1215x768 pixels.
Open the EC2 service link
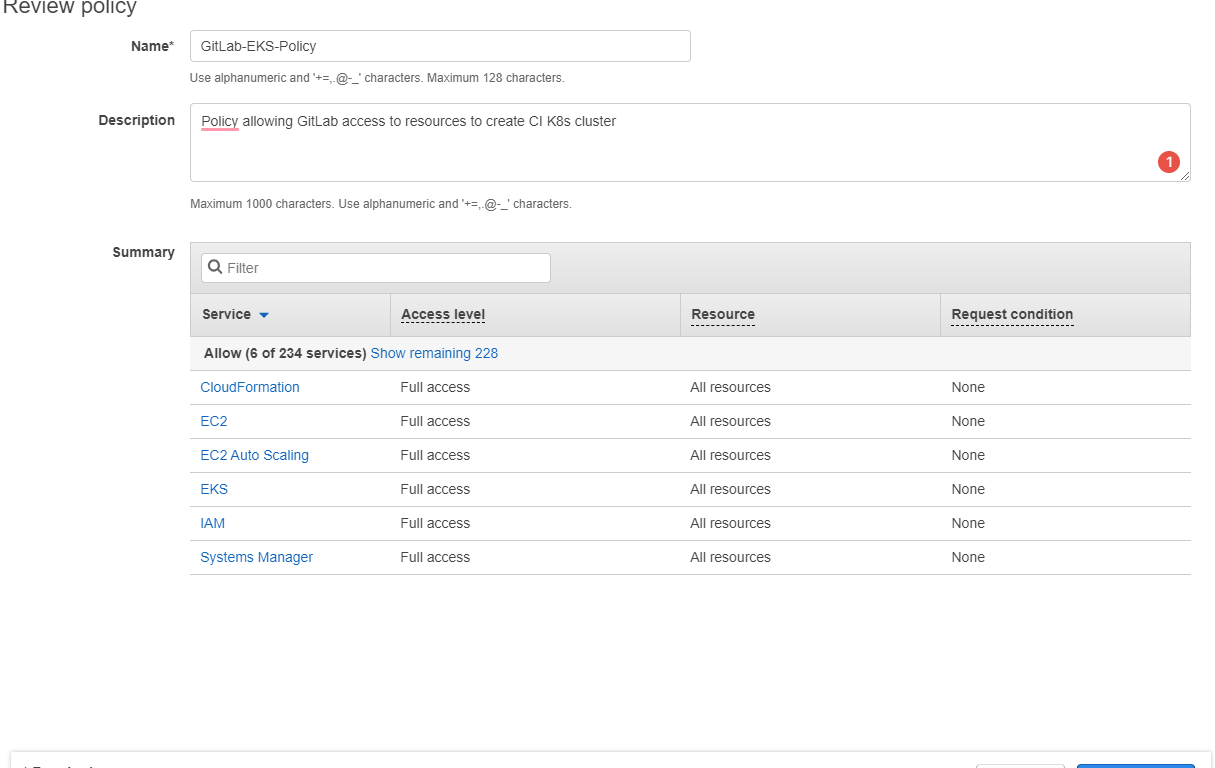click(x=214, y=421)
